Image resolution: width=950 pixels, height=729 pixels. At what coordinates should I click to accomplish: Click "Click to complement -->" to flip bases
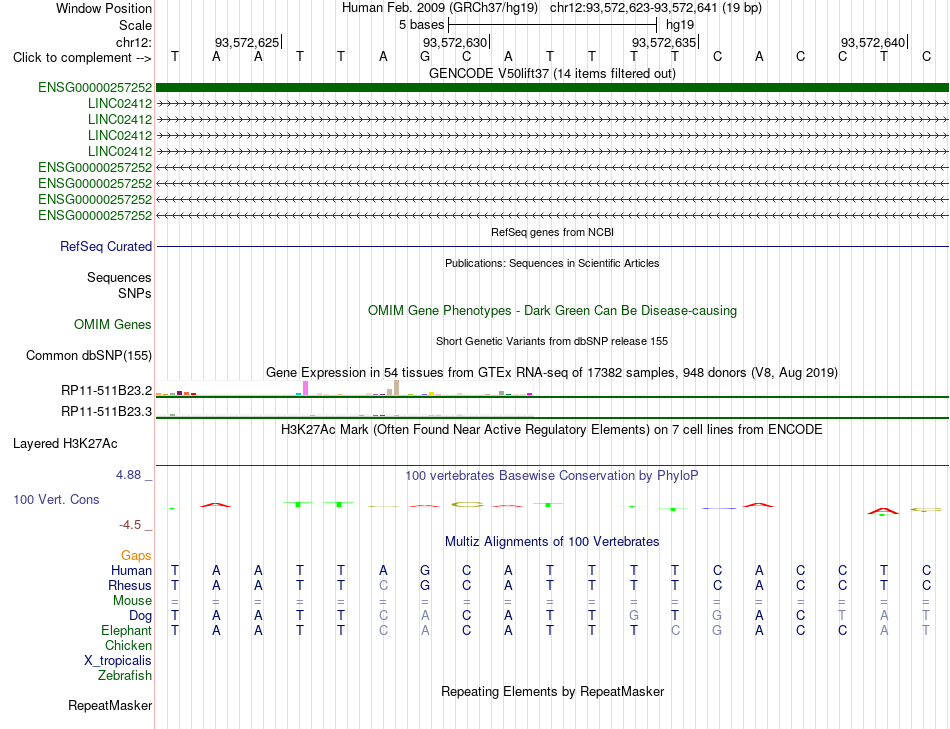(82, 58)
